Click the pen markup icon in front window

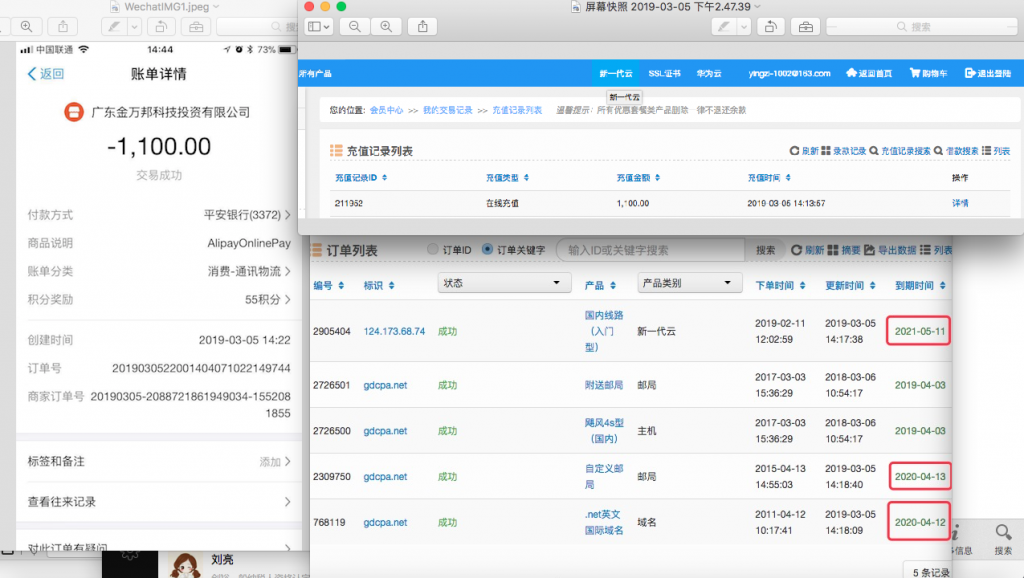723,27
